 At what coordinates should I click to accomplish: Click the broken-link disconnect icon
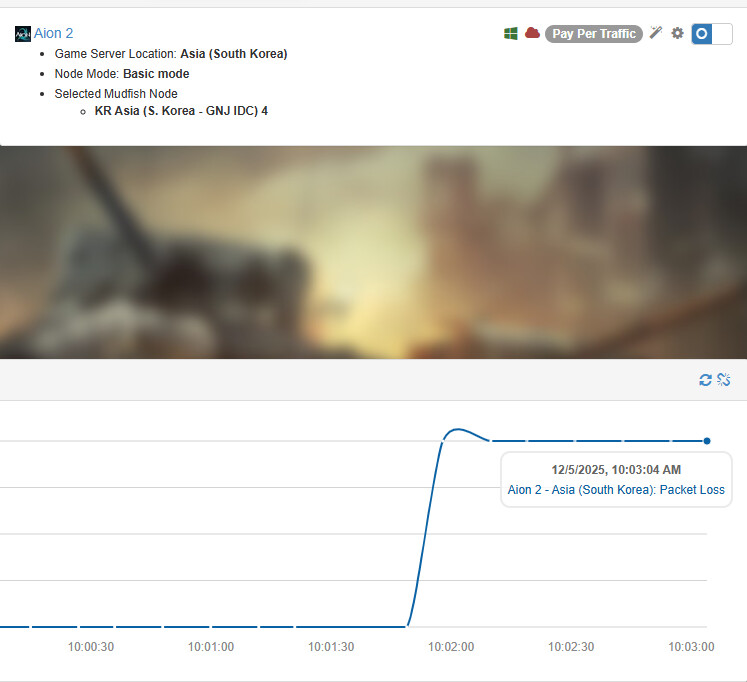[724, 380]
